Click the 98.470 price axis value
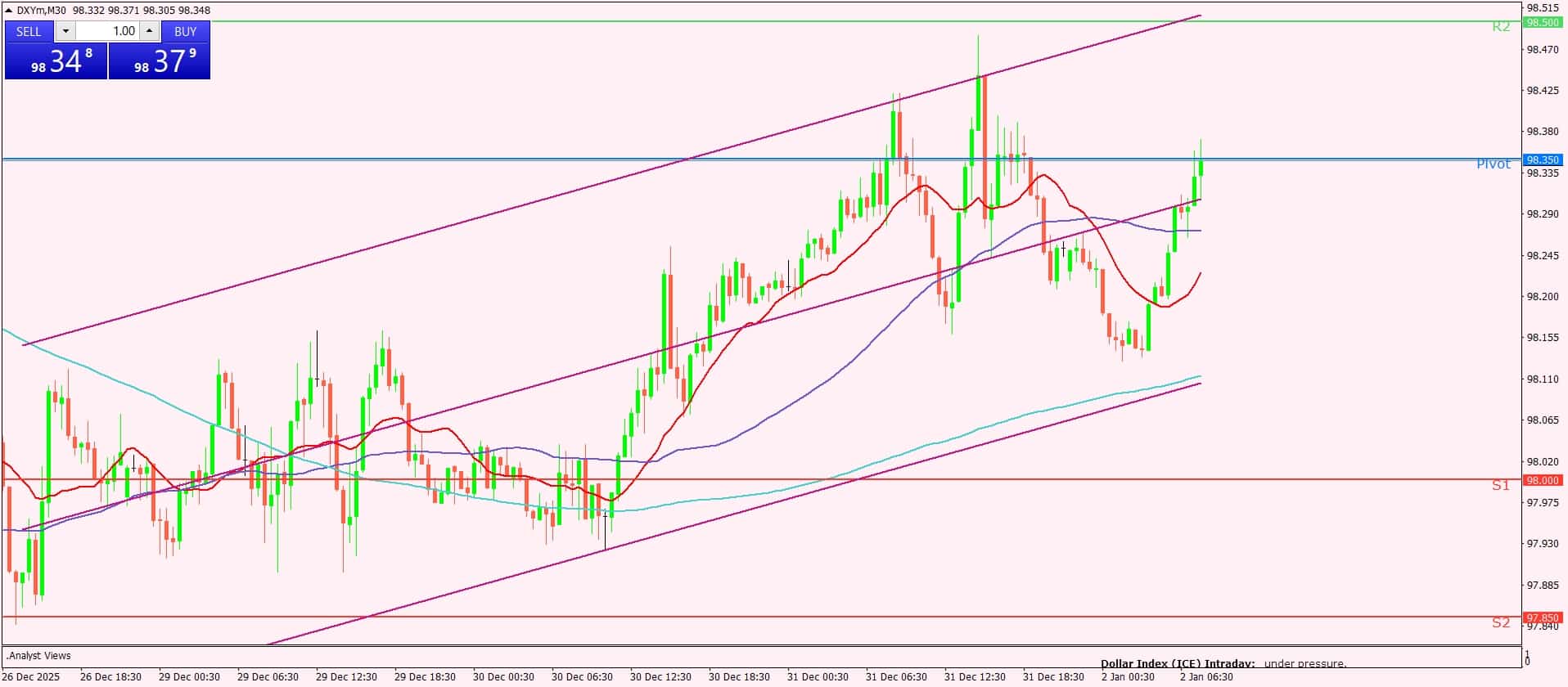Image resolution: width=1568 pixels, height=687 pixels. tap(1543, 49)
